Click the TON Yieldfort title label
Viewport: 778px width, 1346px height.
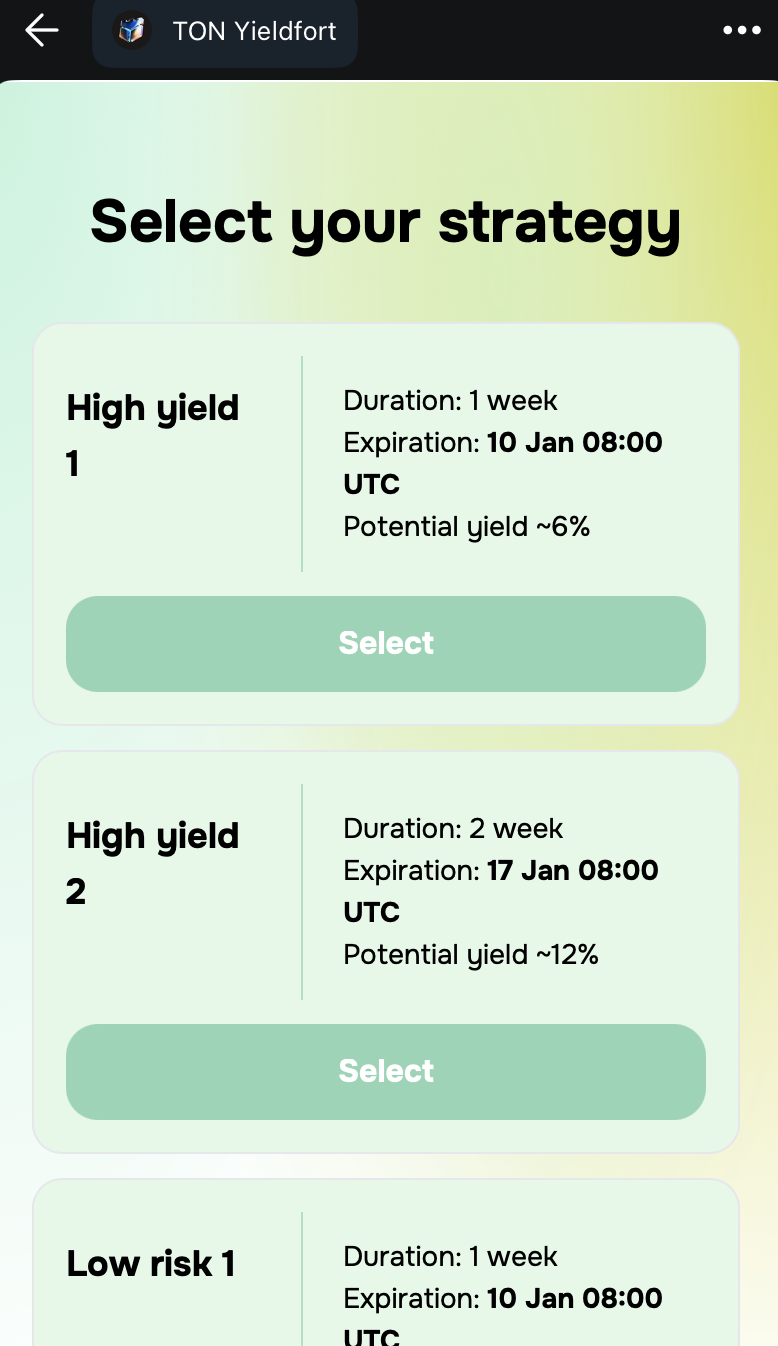tap(254, 31)
